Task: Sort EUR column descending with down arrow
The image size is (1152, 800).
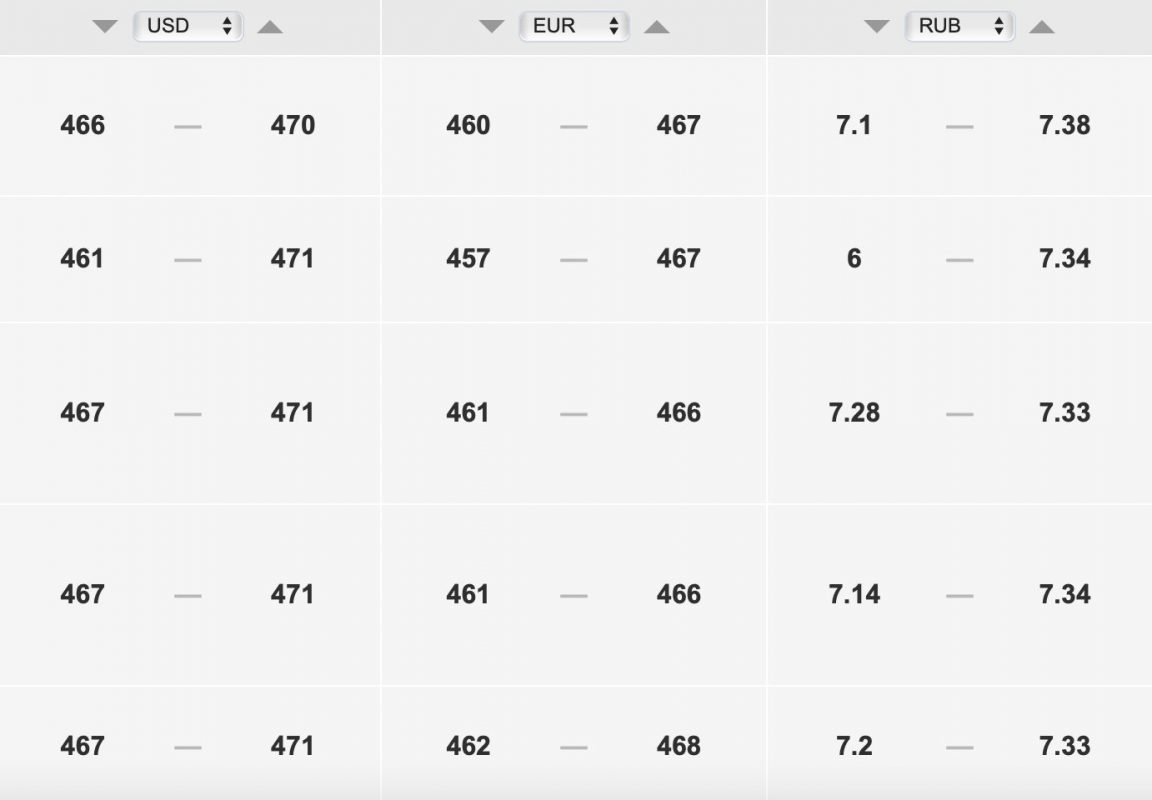Action: [492, 27]
